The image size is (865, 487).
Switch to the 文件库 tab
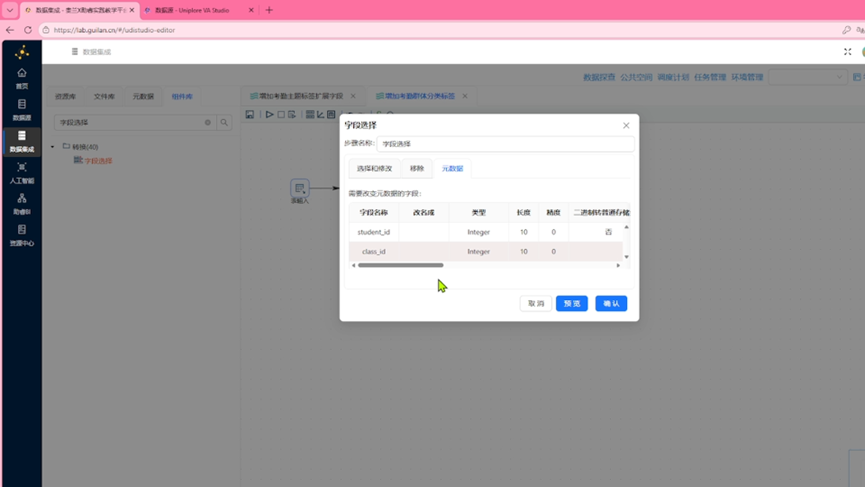click(x=104, y=97)
